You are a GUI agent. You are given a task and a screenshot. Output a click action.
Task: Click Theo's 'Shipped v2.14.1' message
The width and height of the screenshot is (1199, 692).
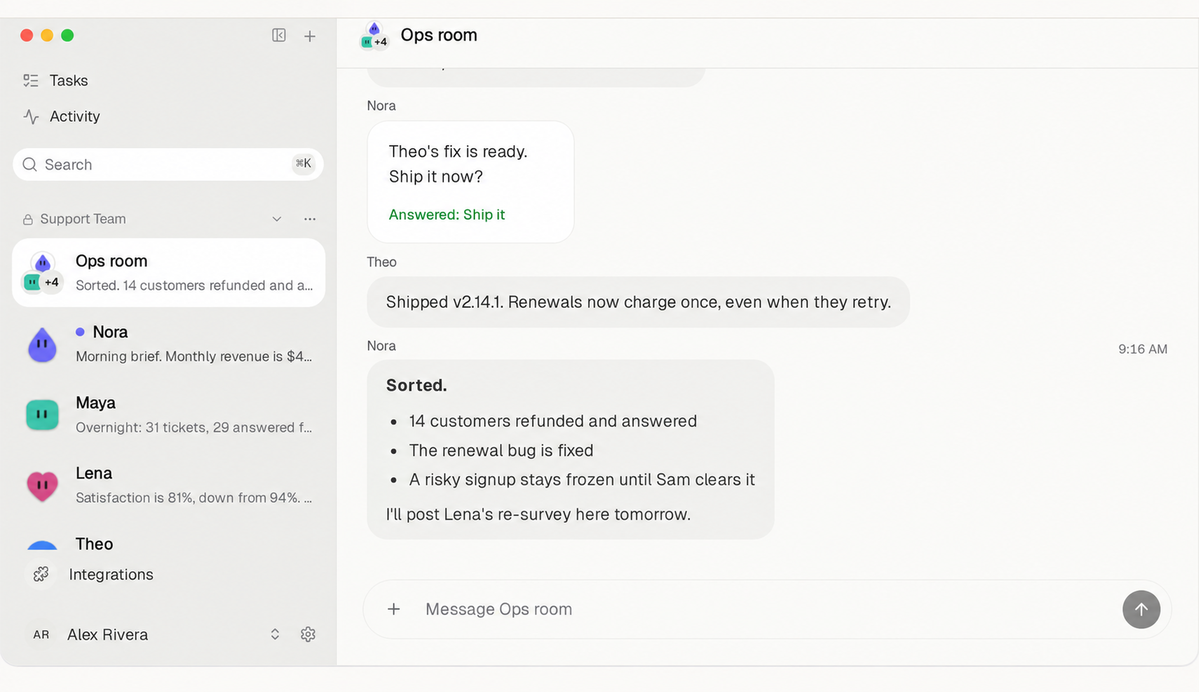pyautogui.click(x=638, y=302)
